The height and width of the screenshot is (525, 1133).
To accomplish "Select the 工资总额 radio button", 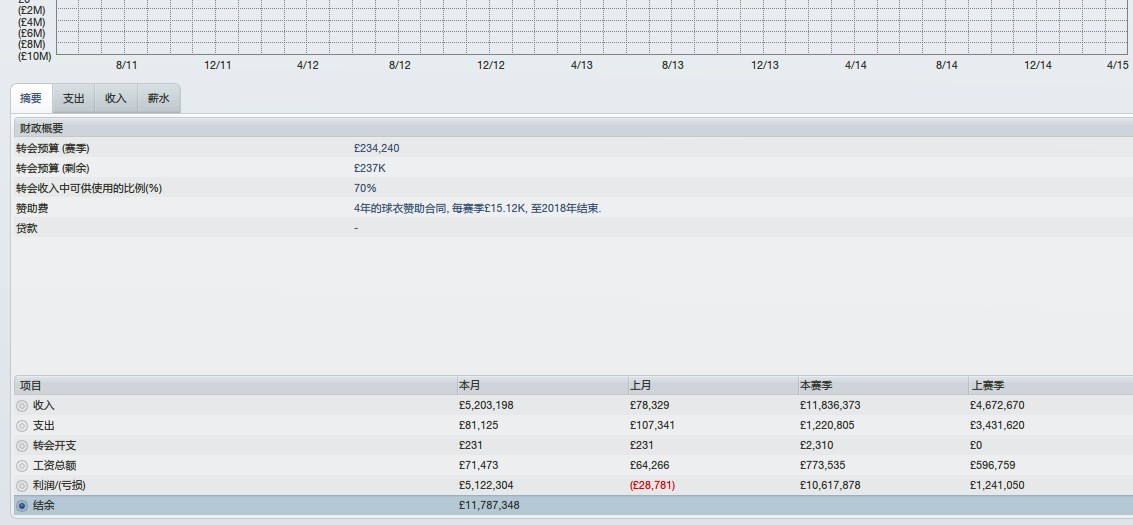I will 22,466.
